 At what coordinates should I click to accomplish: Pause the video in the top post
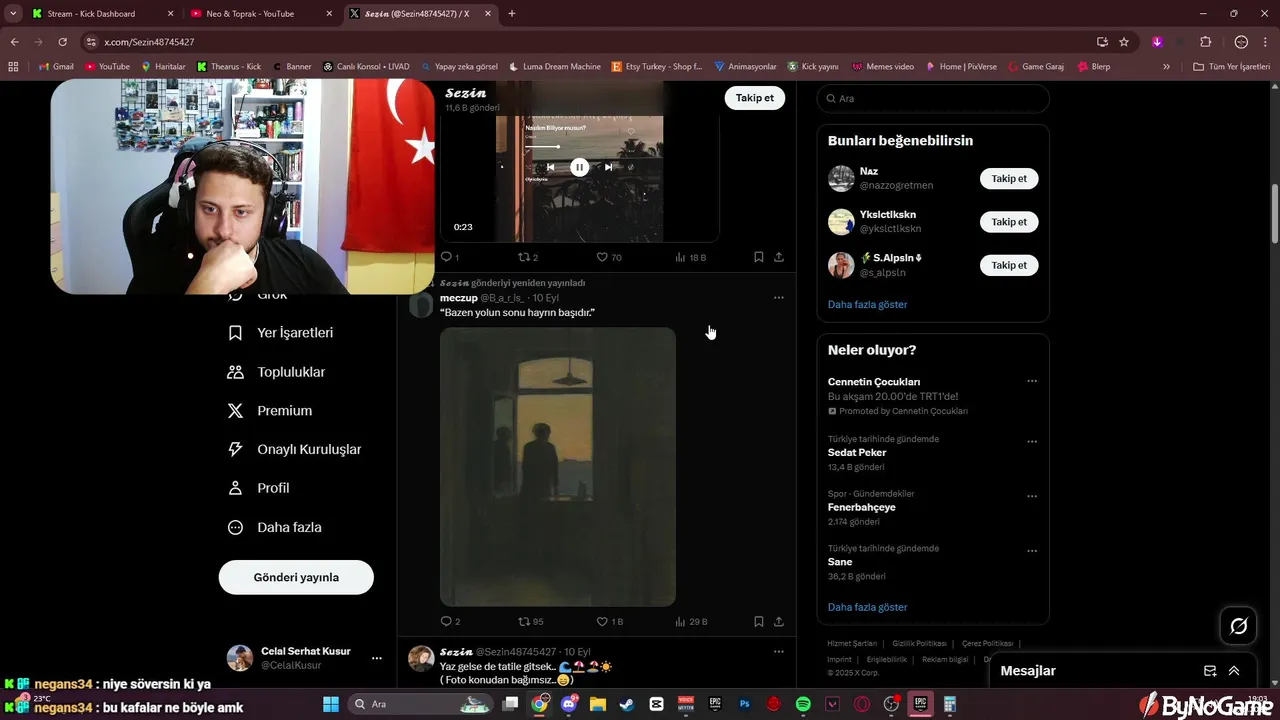coord(579,167)
